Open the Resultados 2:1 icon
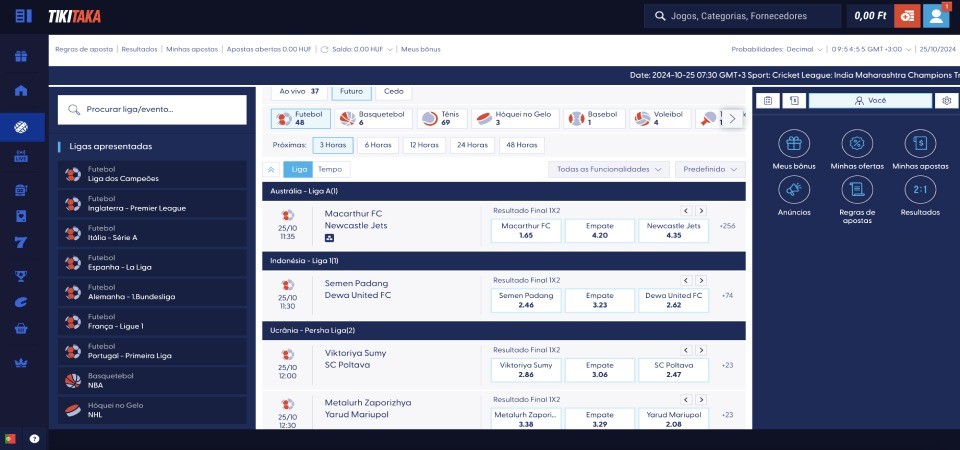The height and width of the screenshot is (450, 960). coord(920,190)
